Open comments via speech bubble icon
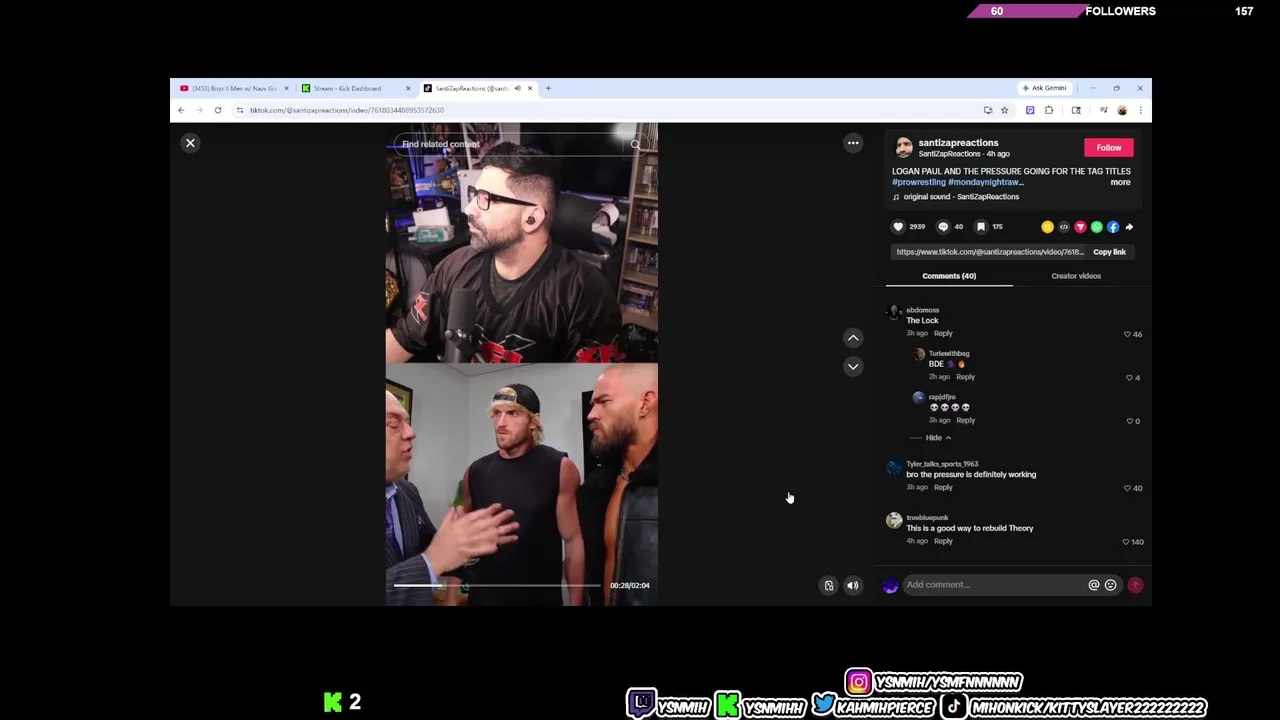This screenshot has height=720, width=1280. 943,227
